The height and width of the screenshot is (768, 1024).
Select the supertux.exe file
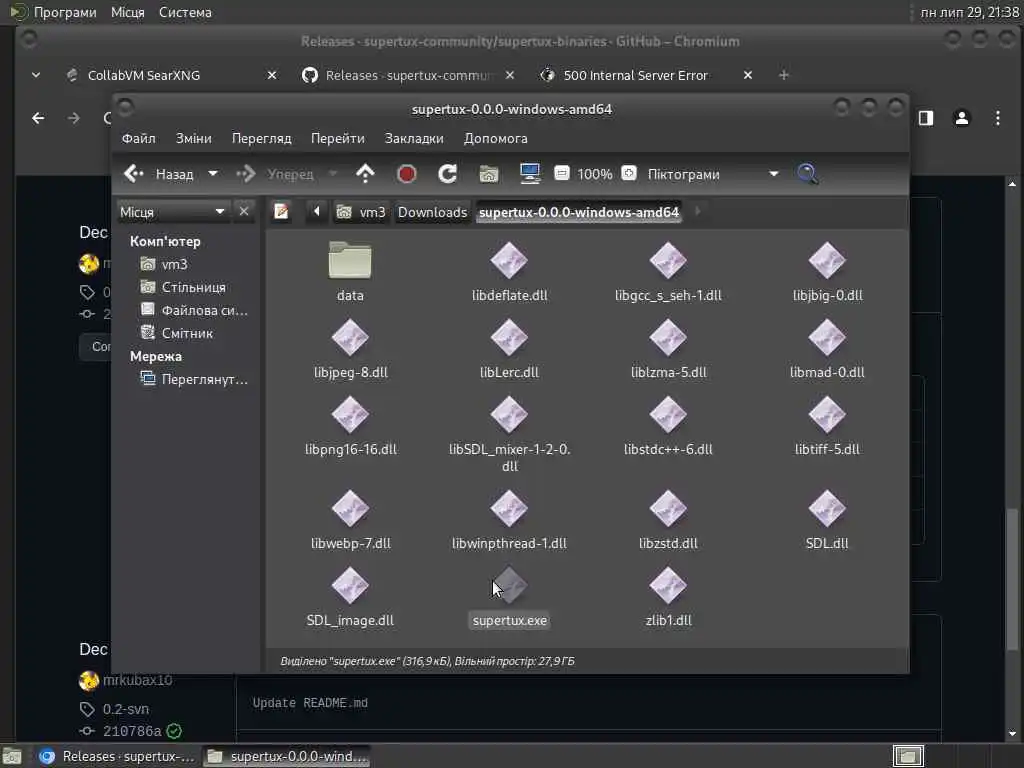click(510, 596)
